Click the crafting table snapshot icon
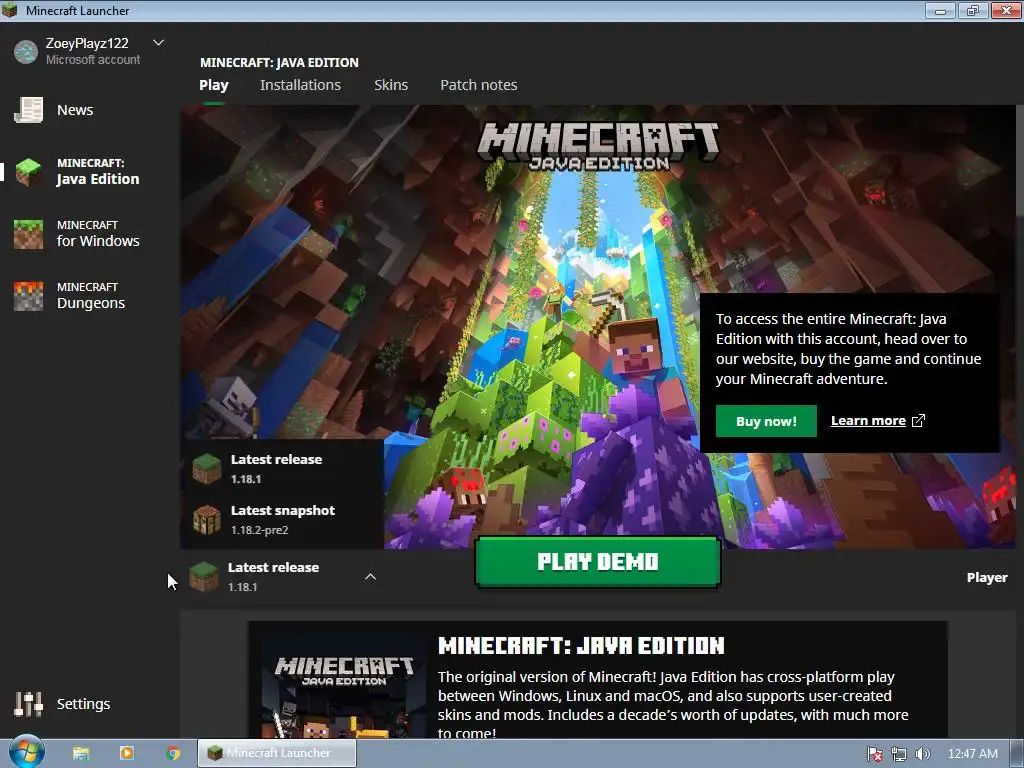The width and height of the screenshot is (1024, 768). (206, 519)
